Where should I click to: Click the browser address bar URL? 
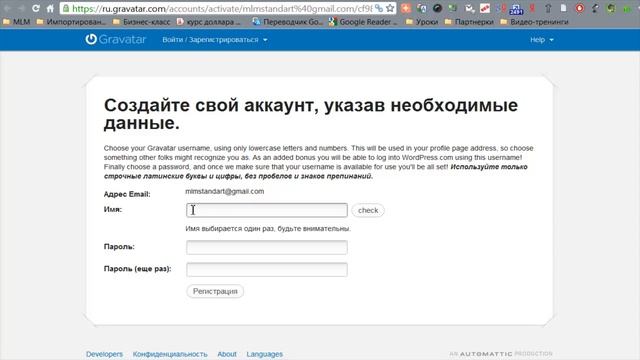pyautogui.click(x=222, y=8)
